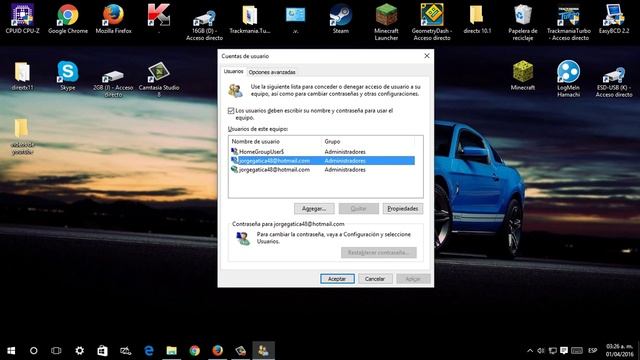The width and height of the screenshot is (640, 360).
Task: Click the Firefox icon on the taskbar
Action: tap(218, 350)
